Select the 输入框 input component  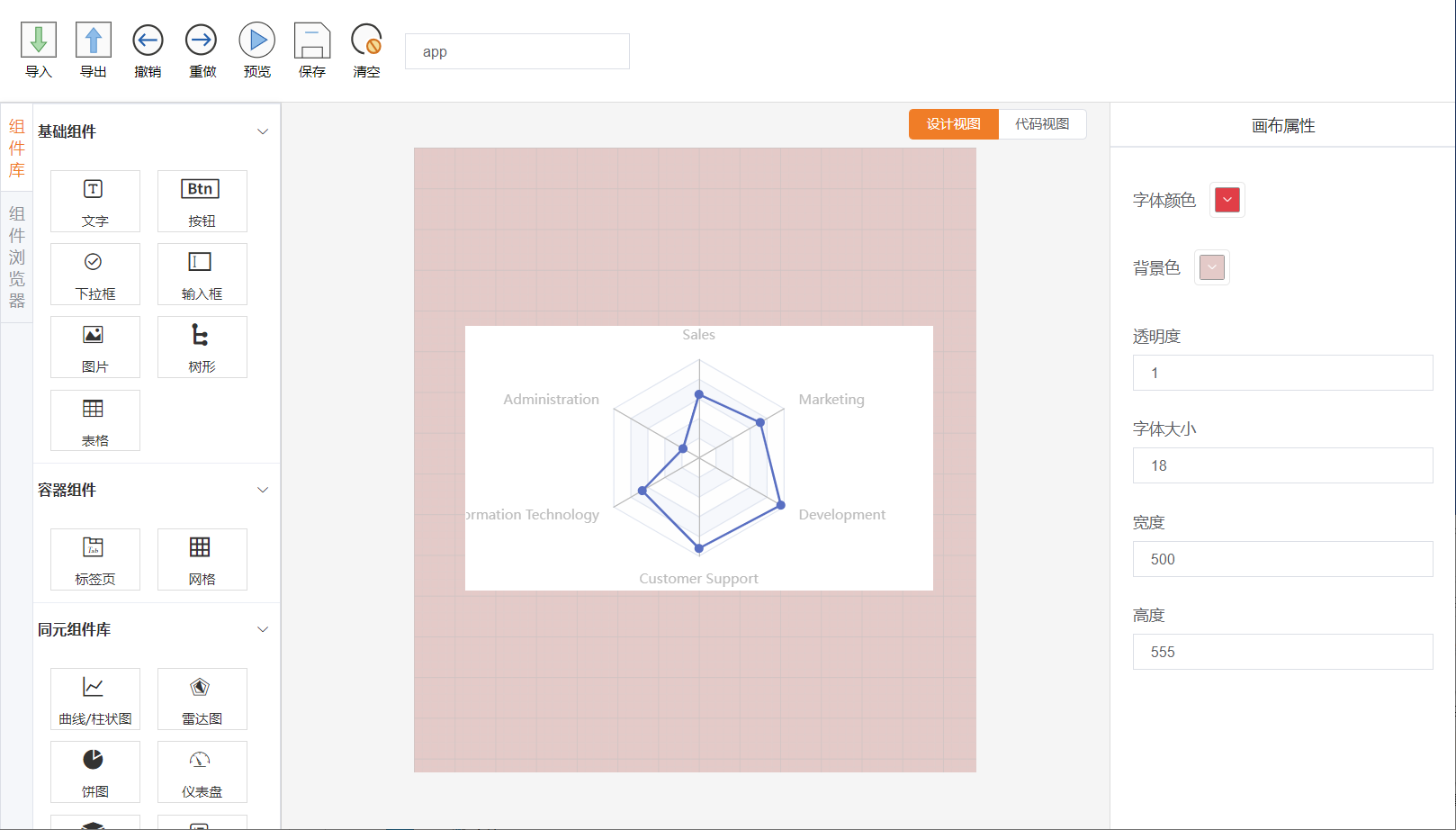(202, 274)
